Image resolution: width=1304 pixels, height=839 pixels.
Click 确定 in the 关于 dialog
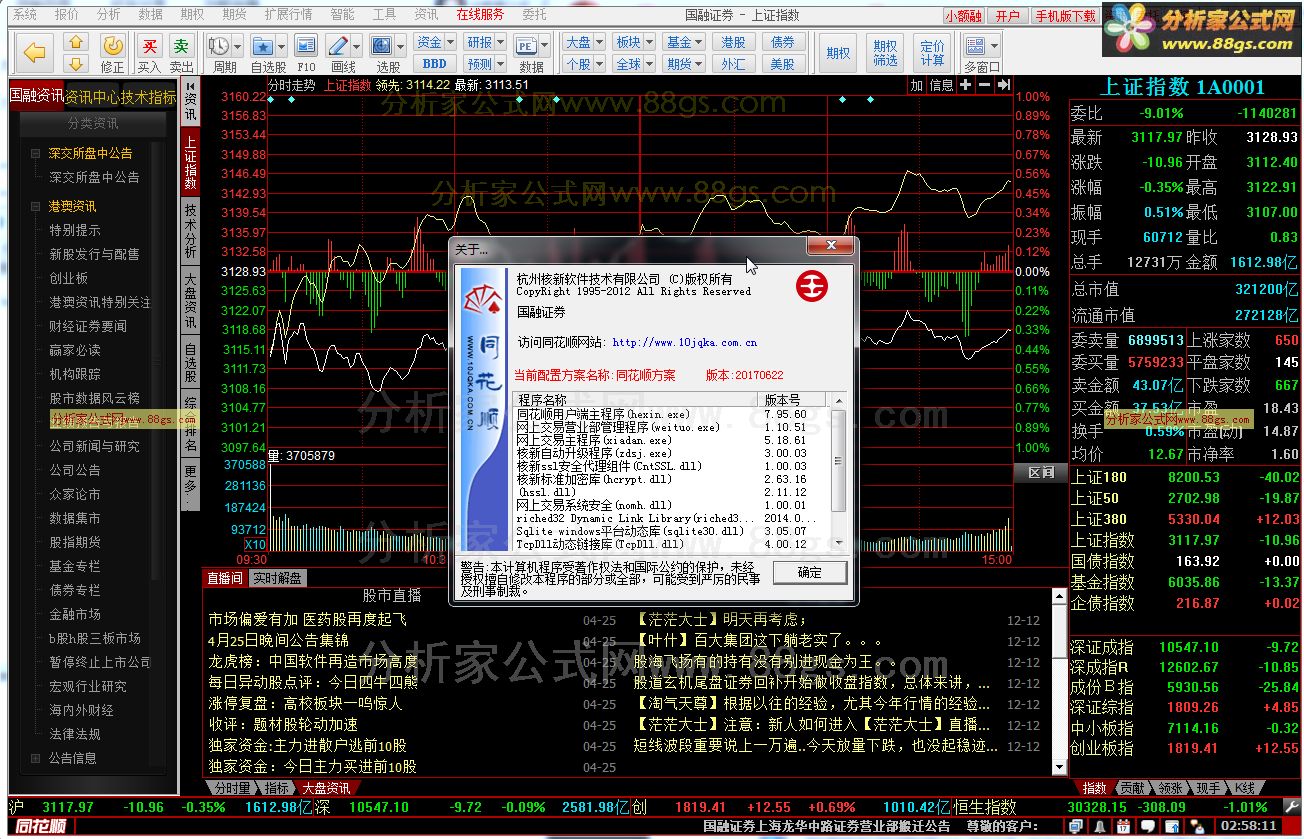pos(810,573)
